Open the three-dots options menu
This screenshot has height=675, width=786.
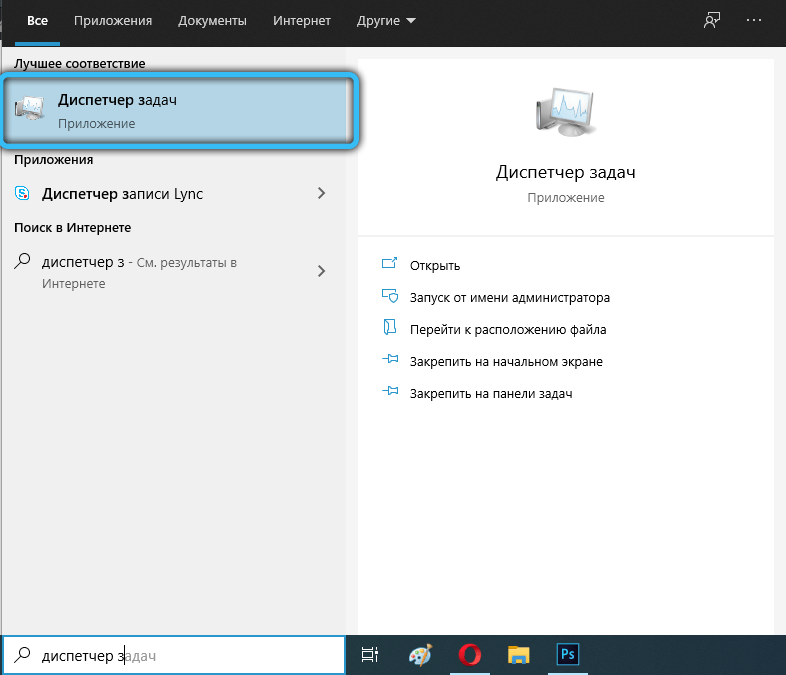point(753,21)
